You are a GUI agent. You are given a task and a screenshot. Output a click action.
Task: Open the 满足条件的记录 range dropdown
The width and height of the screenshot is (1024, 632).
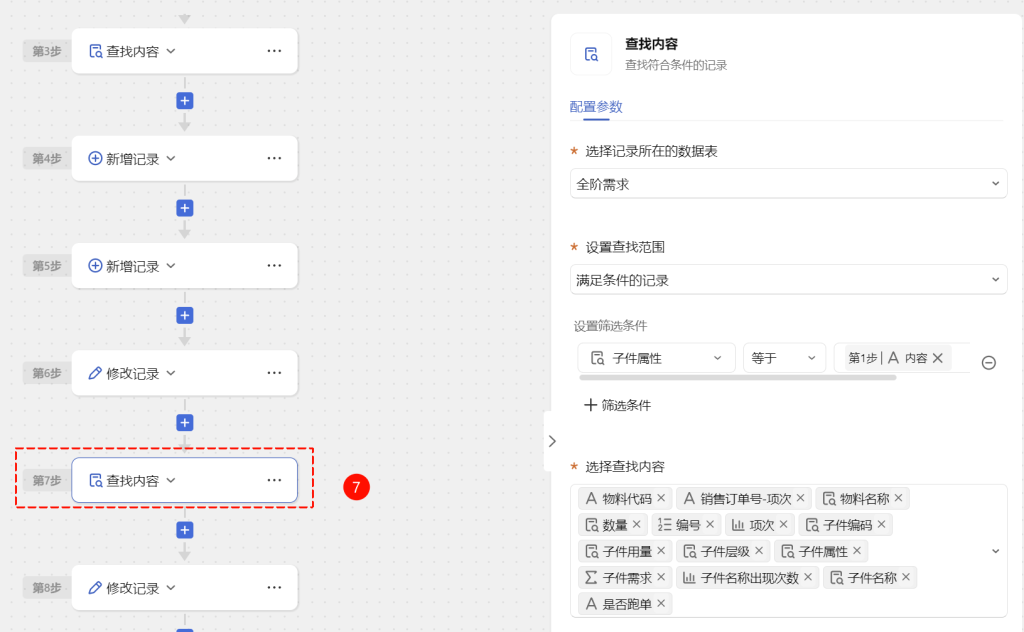788,280
